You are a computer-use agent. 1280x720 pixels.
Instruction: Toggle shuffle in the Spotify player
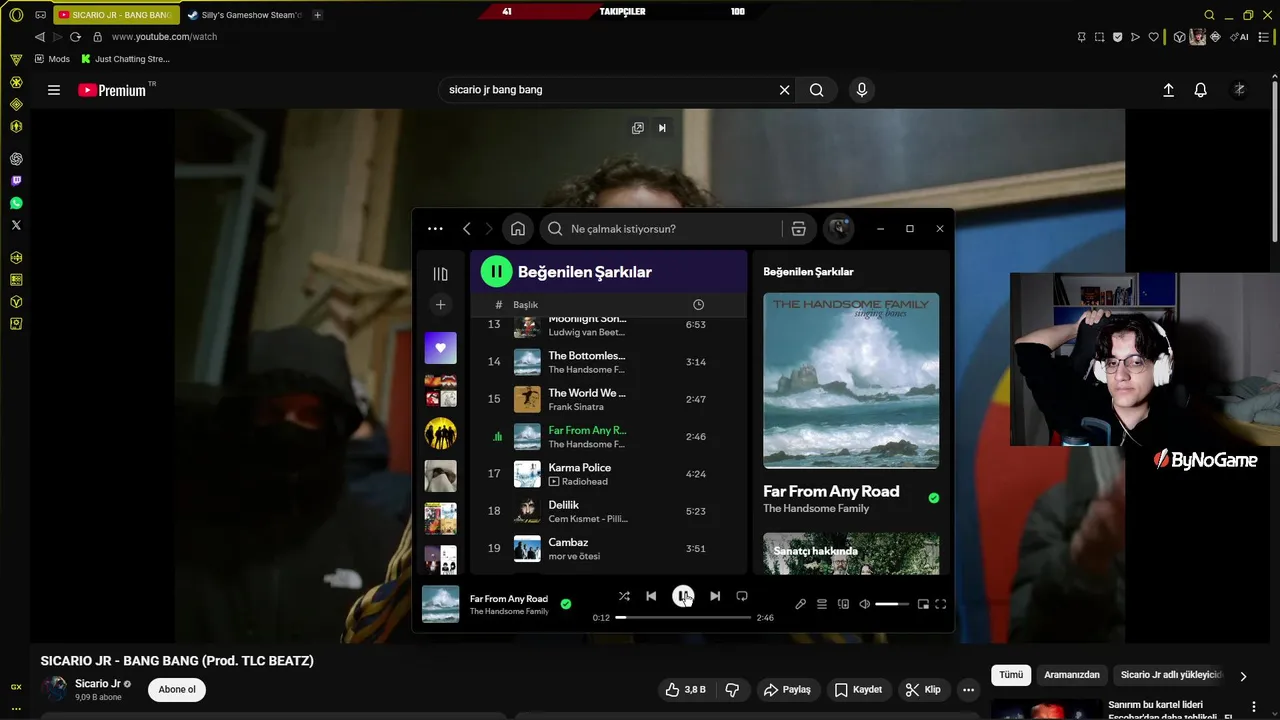(624, 596)
